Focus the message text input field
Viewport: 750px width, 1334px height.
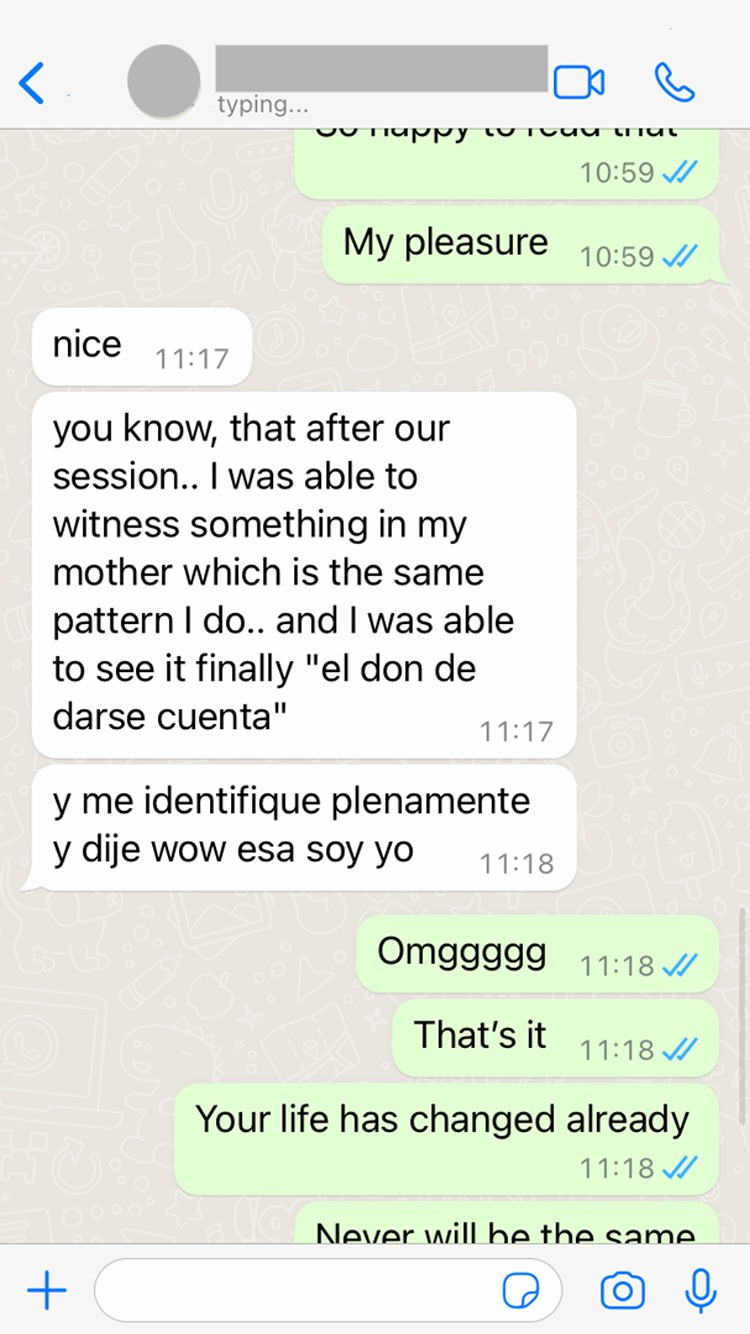coord(328,1291)
